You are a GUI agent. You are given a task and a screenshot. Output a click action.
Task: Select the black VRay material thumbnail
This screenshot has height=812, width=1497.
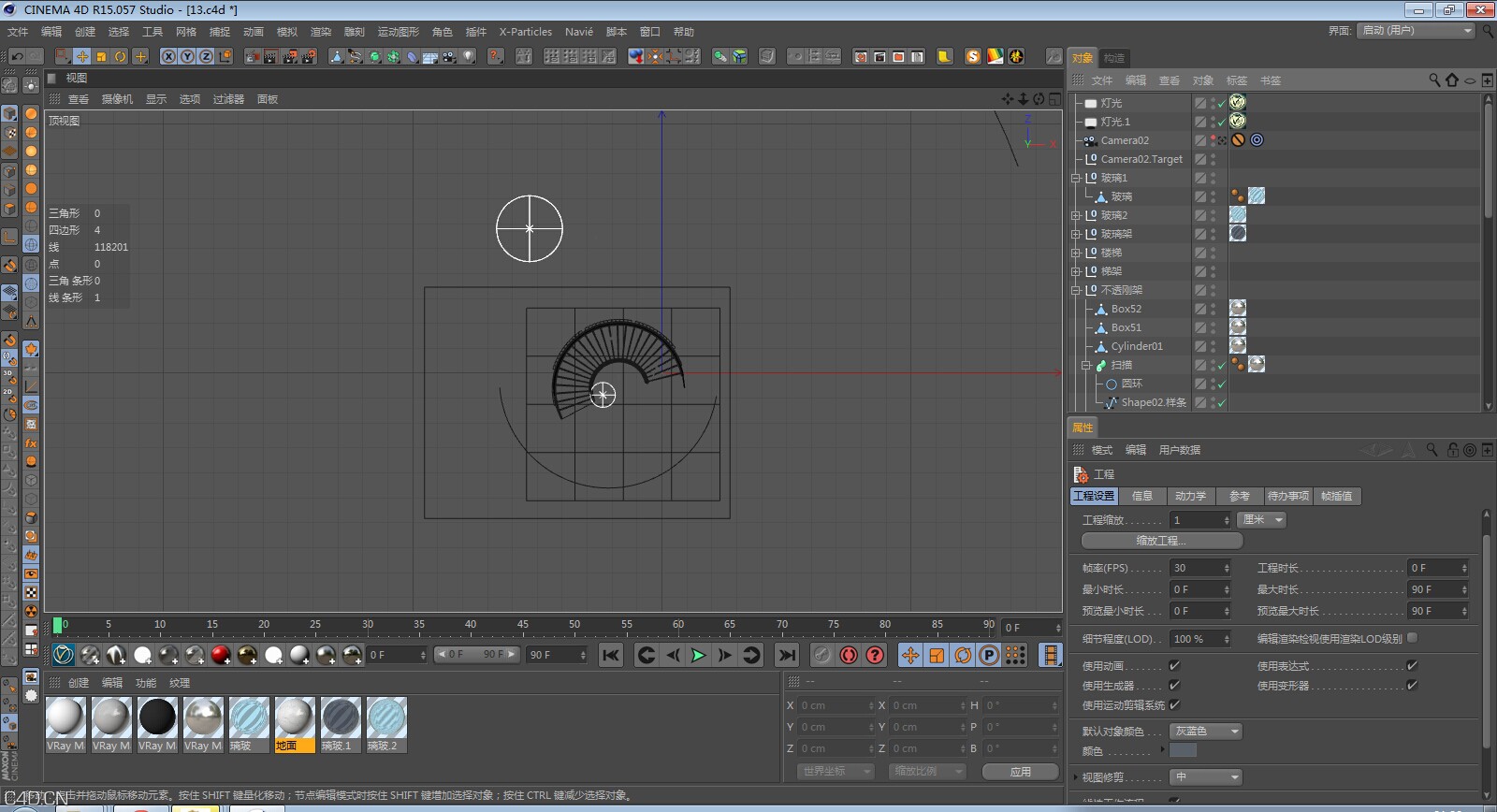(x=157, y=718)
